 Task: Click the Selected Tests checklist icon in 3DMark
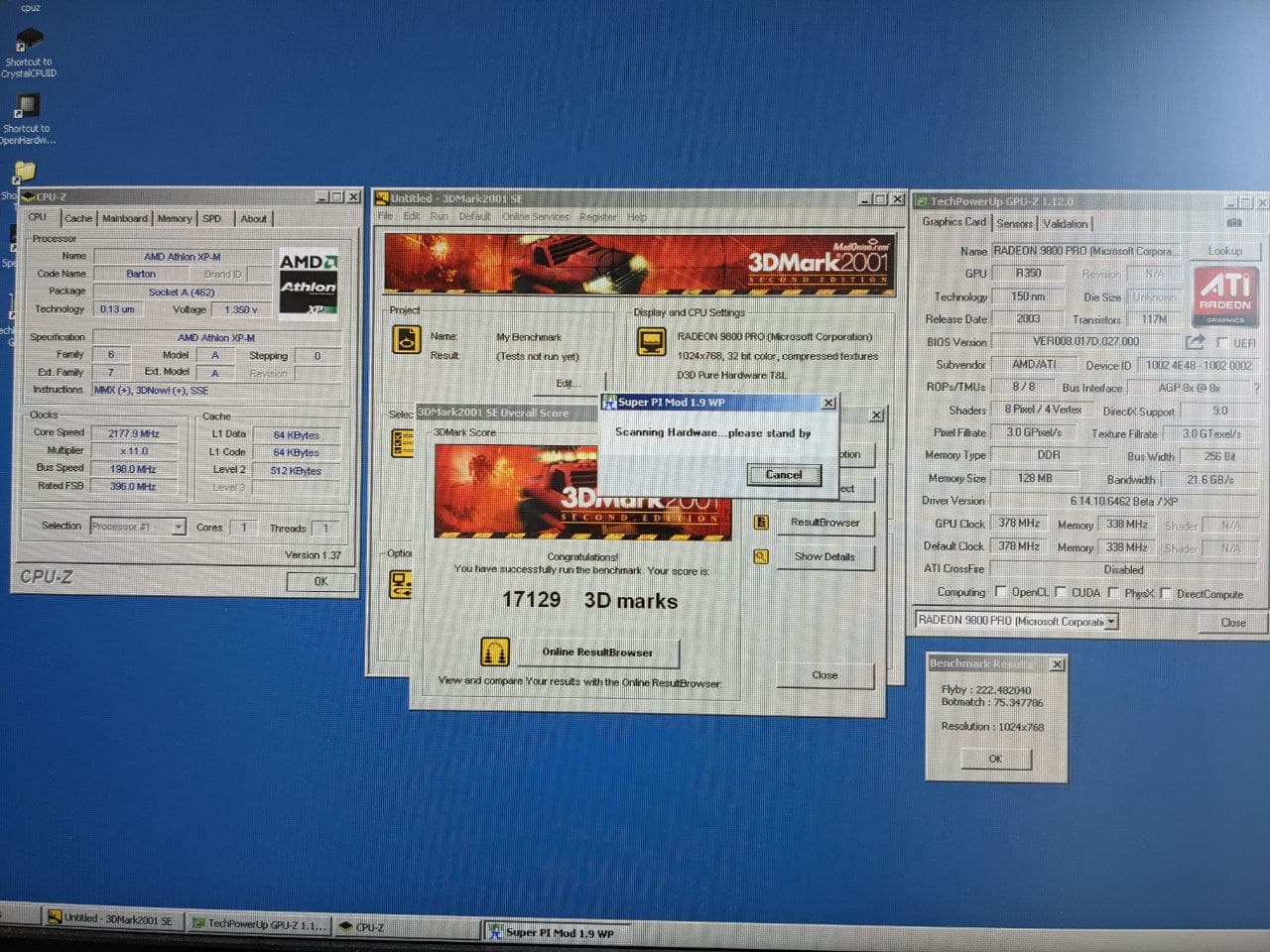click(402, 443)
